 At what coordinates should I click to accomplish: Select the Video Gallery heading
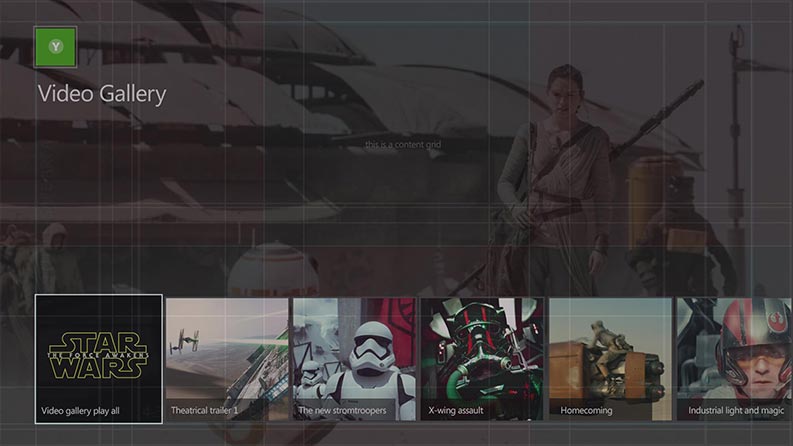pos(102,95)
